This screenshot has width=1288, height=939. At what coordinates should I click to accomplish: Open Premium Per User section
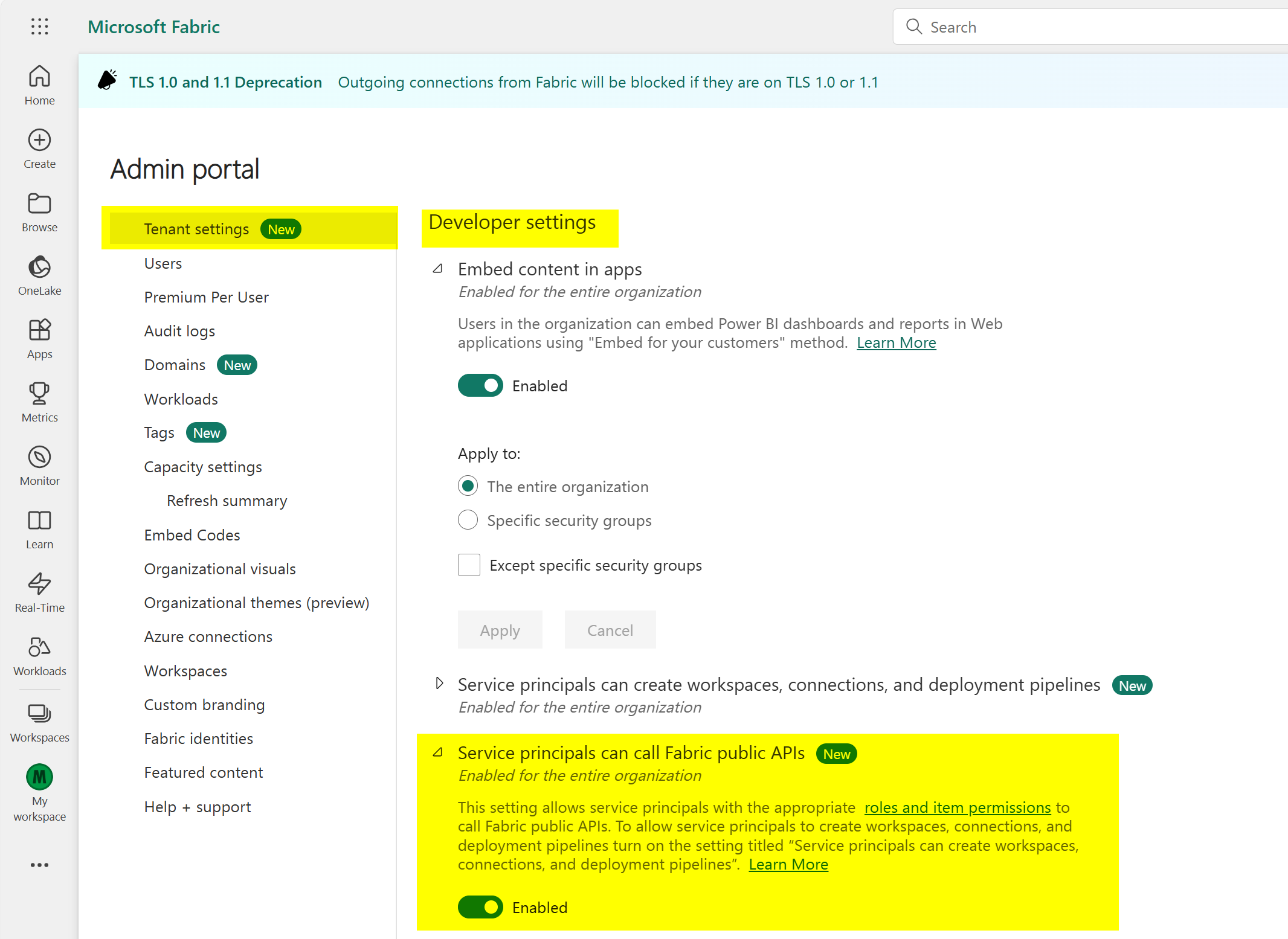click(207, 297)
